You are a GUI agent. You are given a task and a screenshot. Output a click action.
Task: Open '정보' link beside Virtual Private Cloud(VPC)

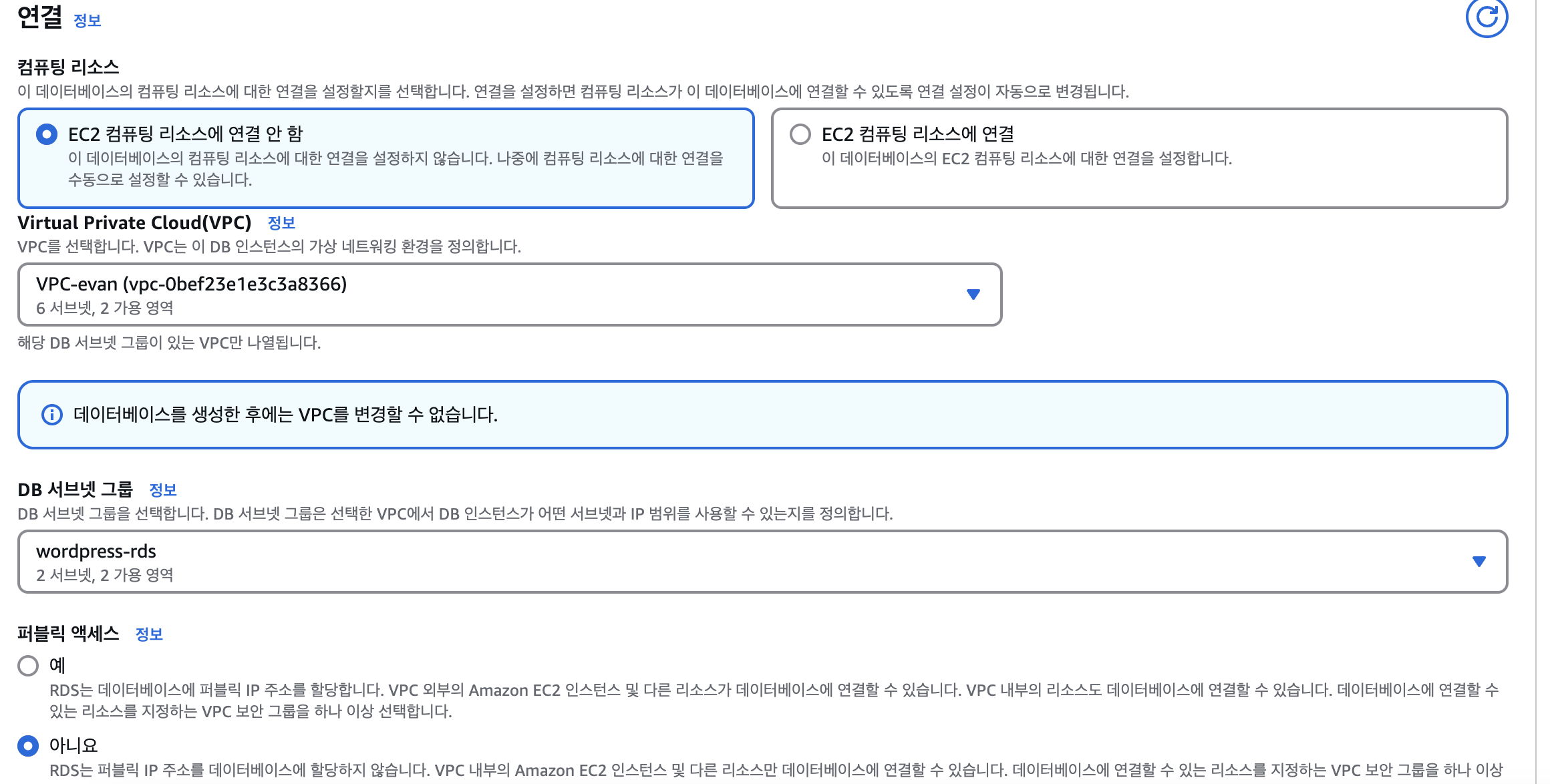tap(281, 223)
